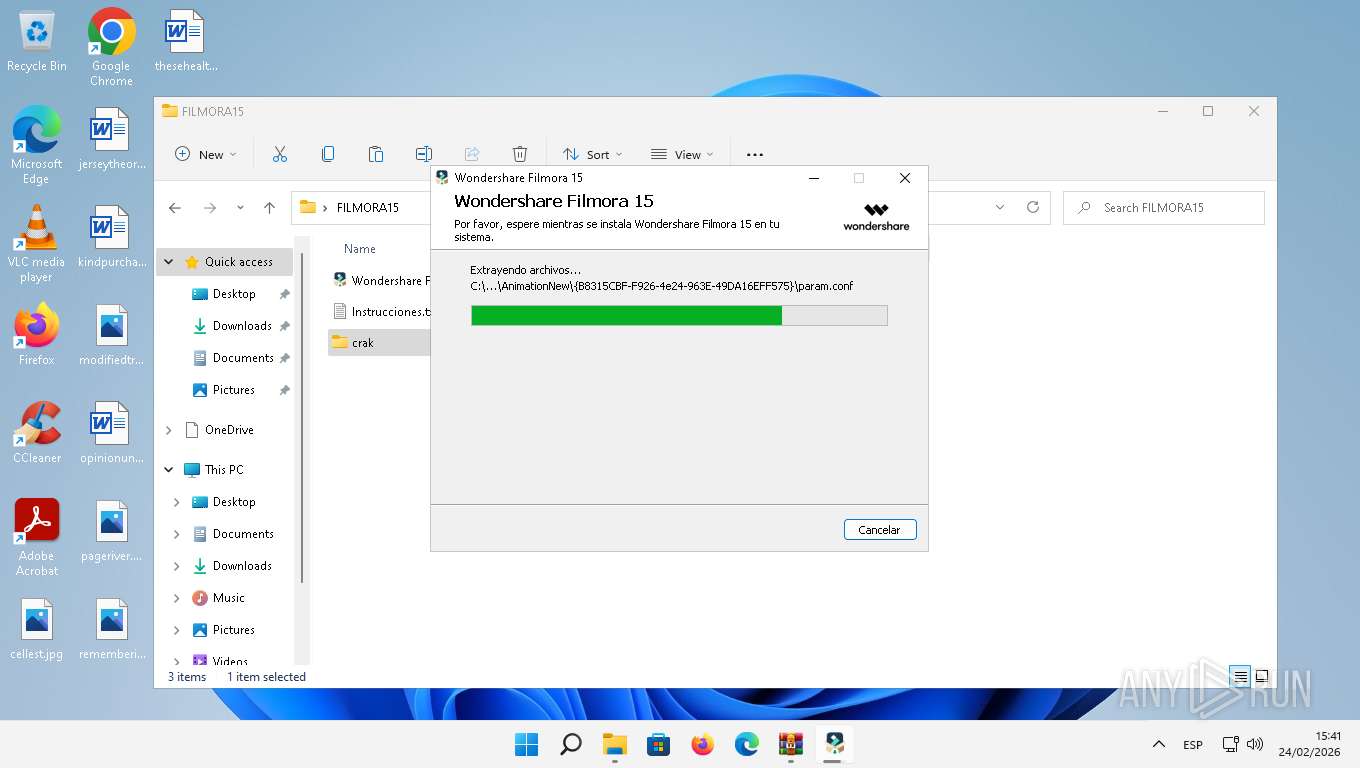Click the volume speaker tray icon
1360x768 pixels.
coord(1255,745)
